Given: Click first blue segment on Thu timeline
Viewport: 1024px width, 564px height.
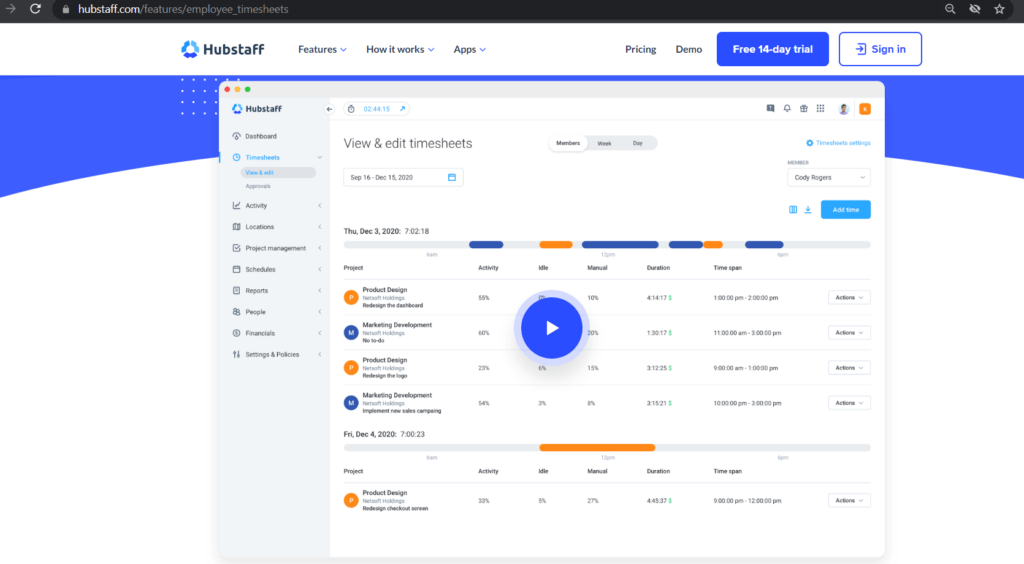Looking at the screenshot, I should point(486,245).
